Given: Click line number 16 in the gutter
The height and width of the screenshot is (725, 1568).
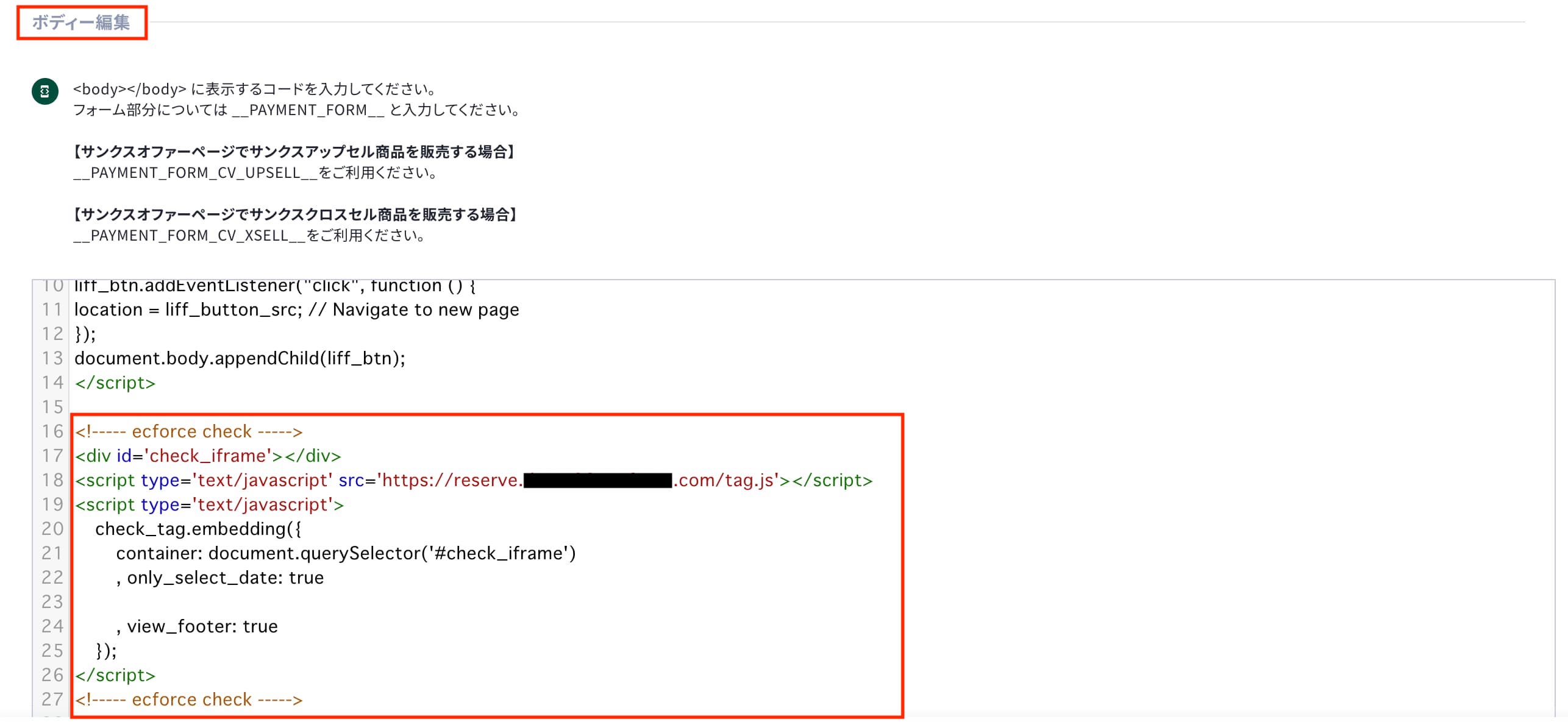Looking at the screenshot, I should (x=52, y=431).
